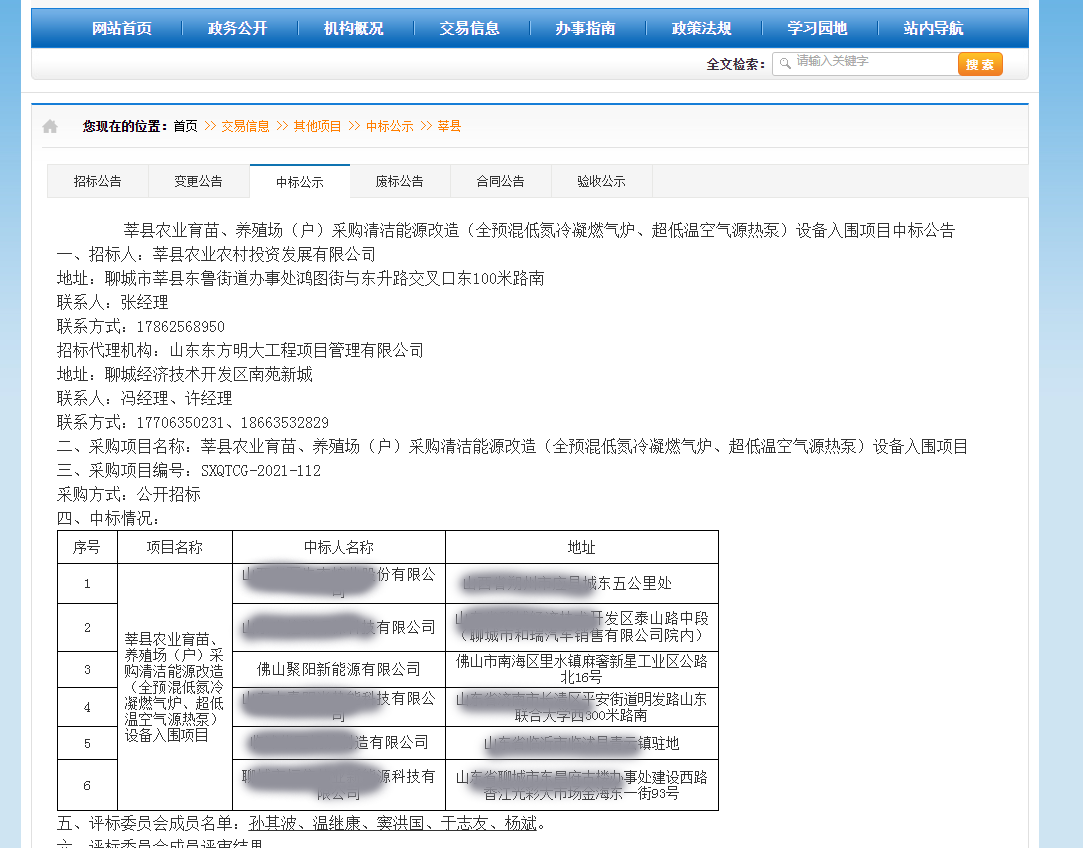Viewport: 1083px width, 848px height.
Task: Open 办事指南 navigation item
Action: (586, 28)
